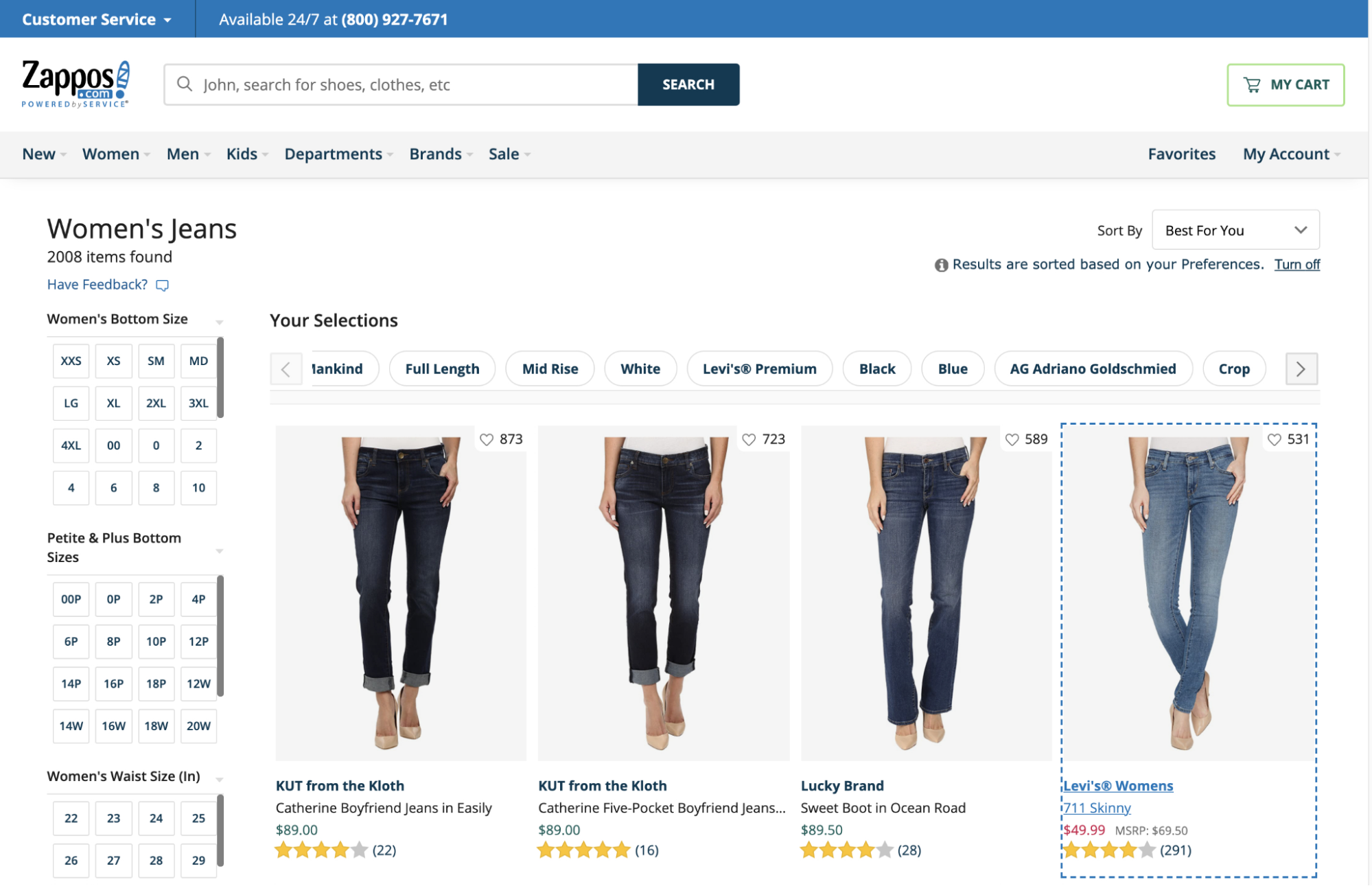Click the customer service phone number
Screen dimensions: 1372x886
395,19
